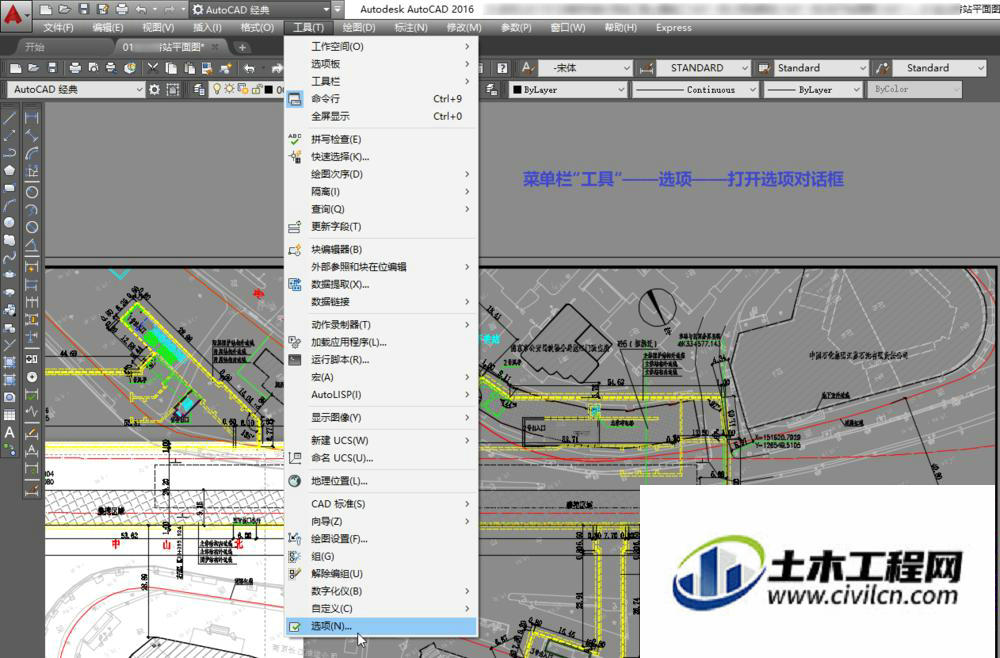The height and width of the screenshot is (658, 1000).
Task: Select the Polygon tool in draw toolbar
Action: (10, 170)
